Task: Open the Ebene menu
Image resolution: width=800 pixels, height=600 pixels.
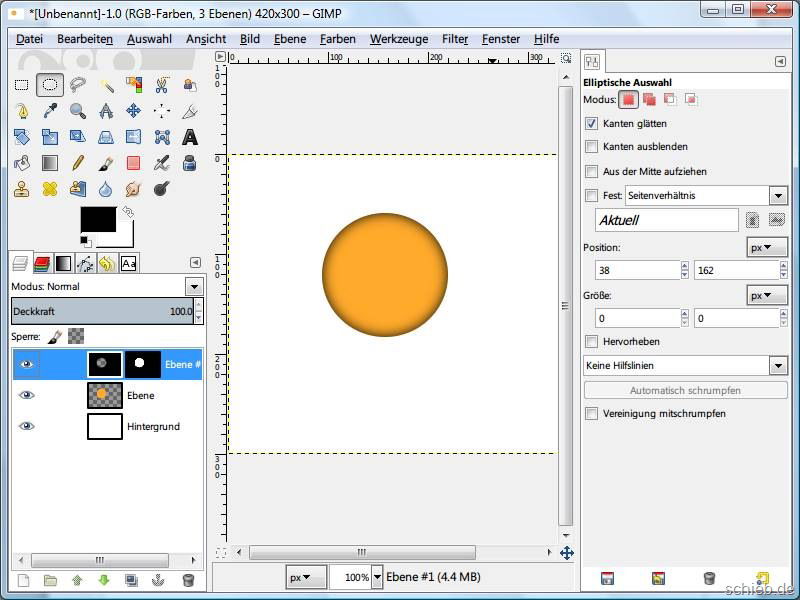Action: [x=290, y=39]
